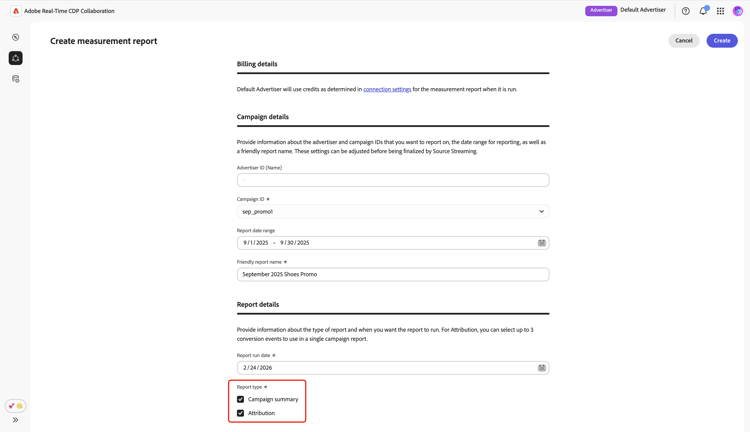Click the Create button
750x432 pixels.
(x=722, y=41)
